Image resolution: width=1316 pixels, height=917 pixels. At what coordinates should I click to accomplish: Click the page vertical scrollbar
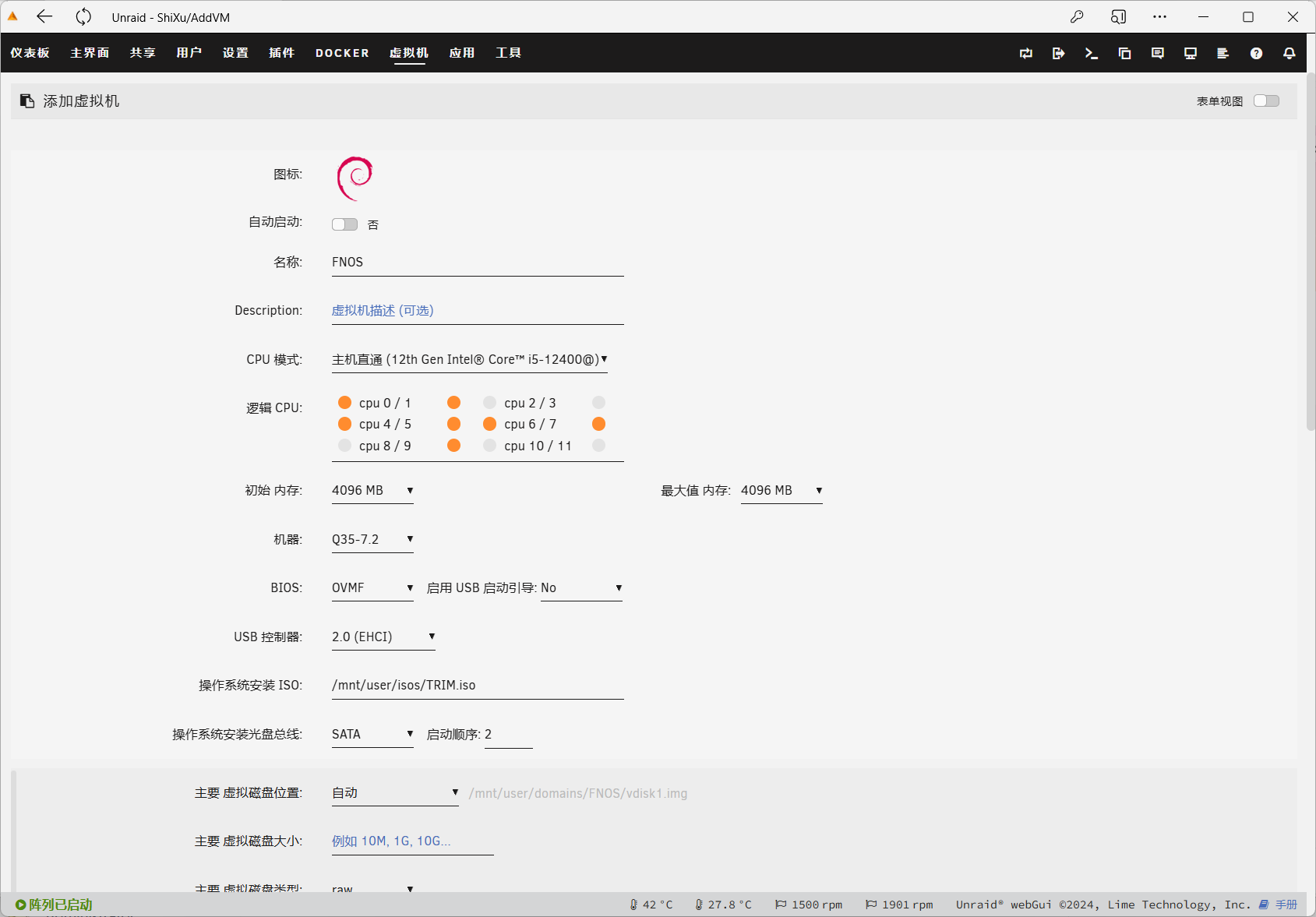[1311, 251]
